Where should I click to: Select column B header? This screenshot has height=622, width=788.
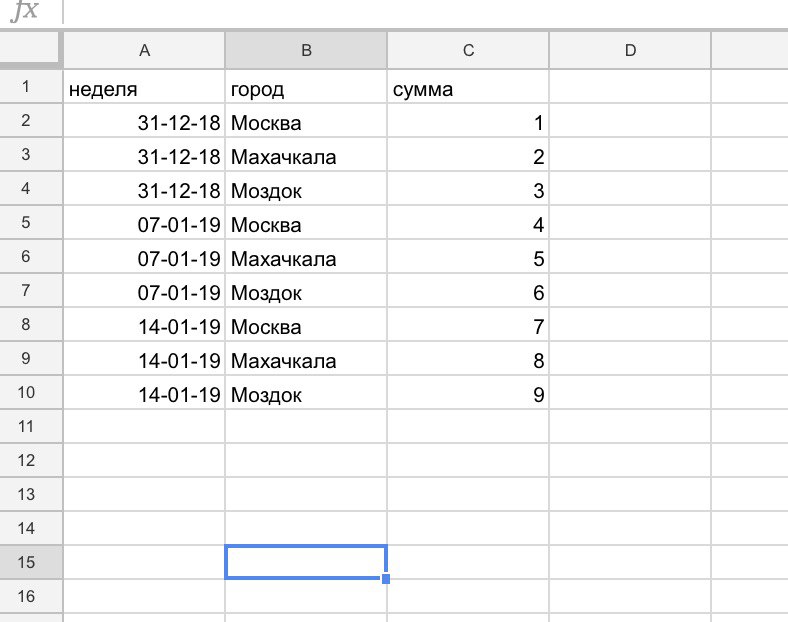pyautogui.click(x=306, y=50)
